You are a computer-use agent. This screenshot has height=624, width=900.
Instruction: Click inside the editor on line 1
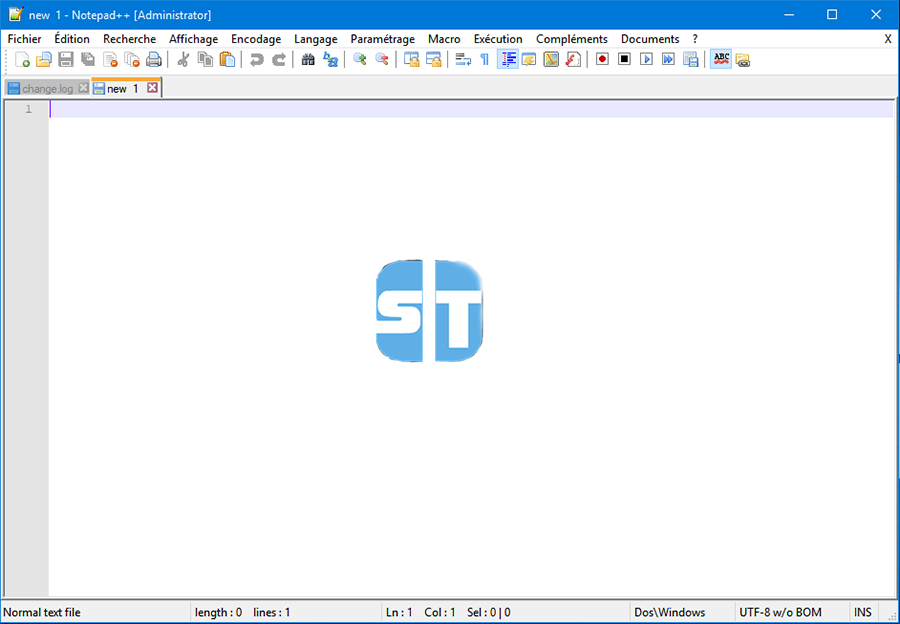471,109
